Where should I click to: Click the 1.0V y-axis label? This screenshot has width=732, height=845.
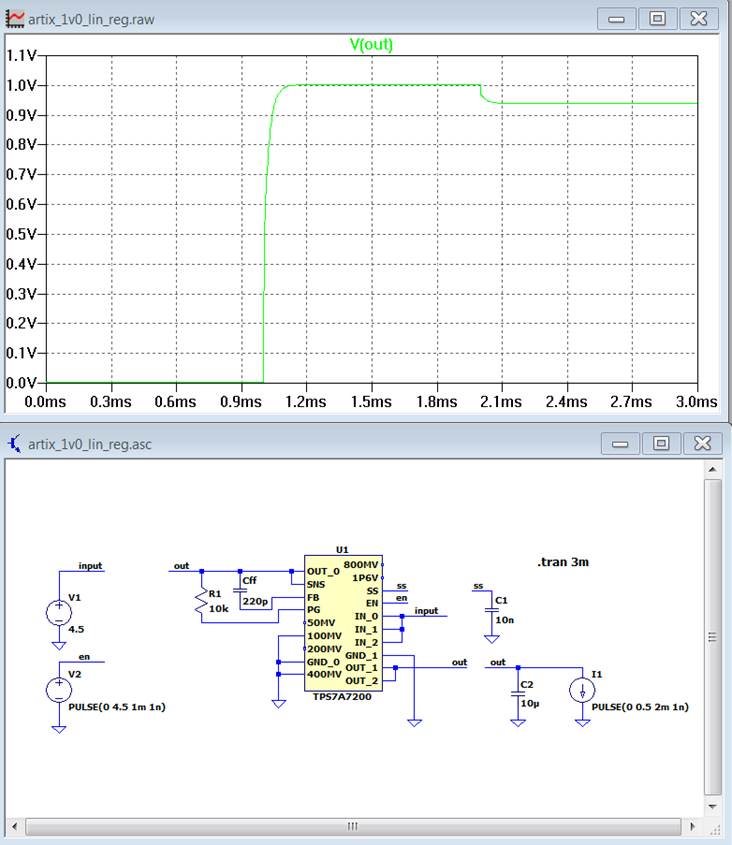tap(21, 85)
